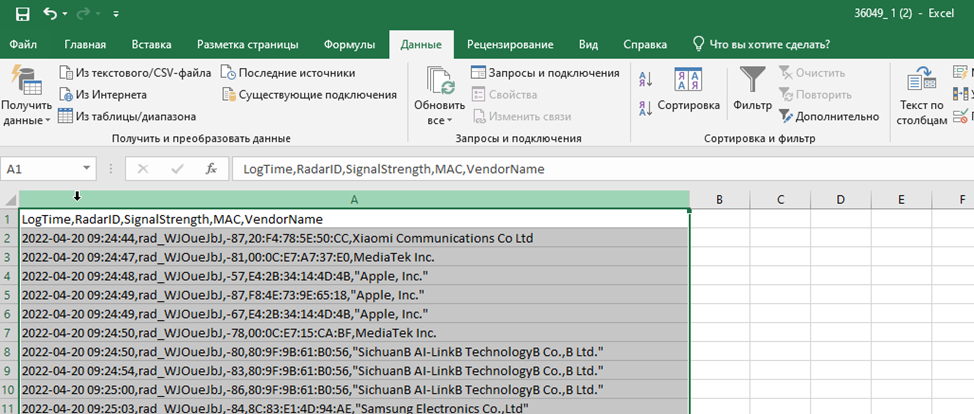Click the formula bar cancel X
Screen dimensions: 974x414
[142, 168]
